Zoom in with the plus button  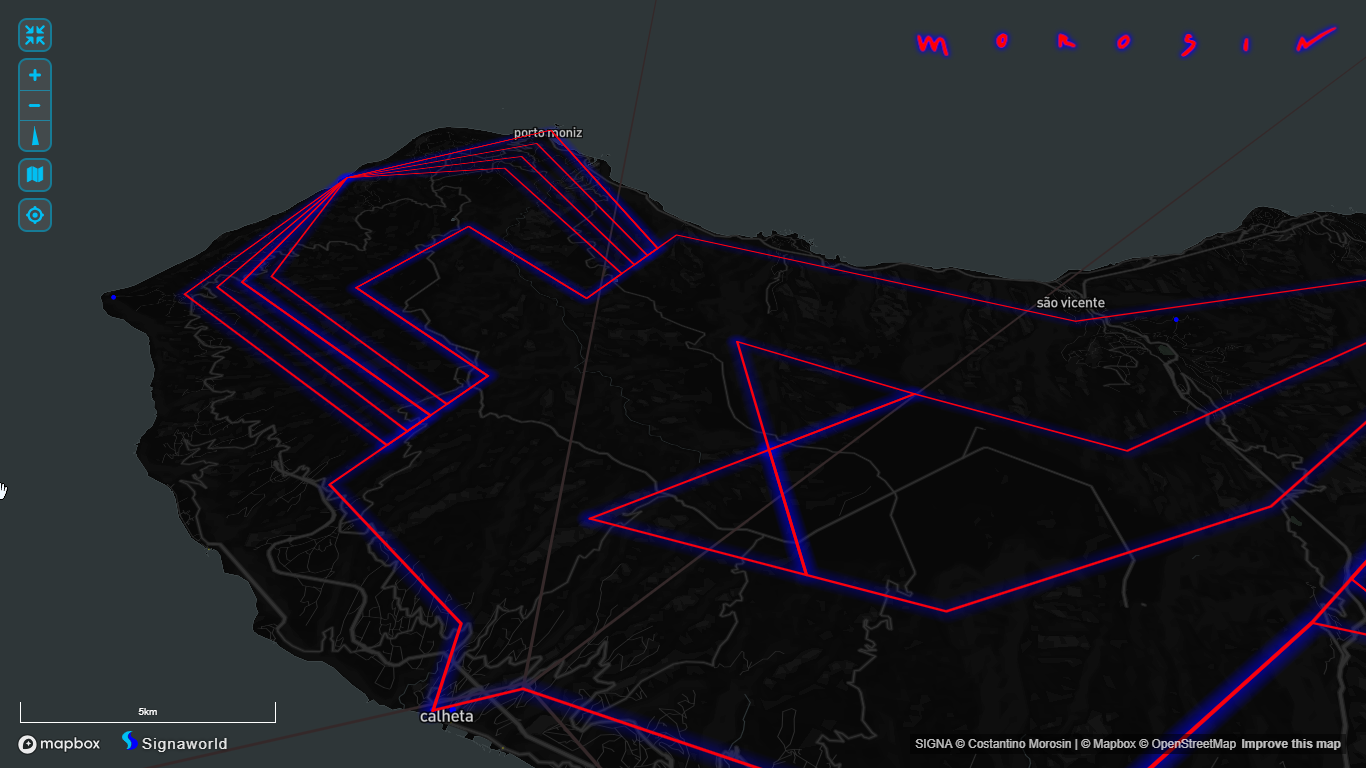coord(35,75)
